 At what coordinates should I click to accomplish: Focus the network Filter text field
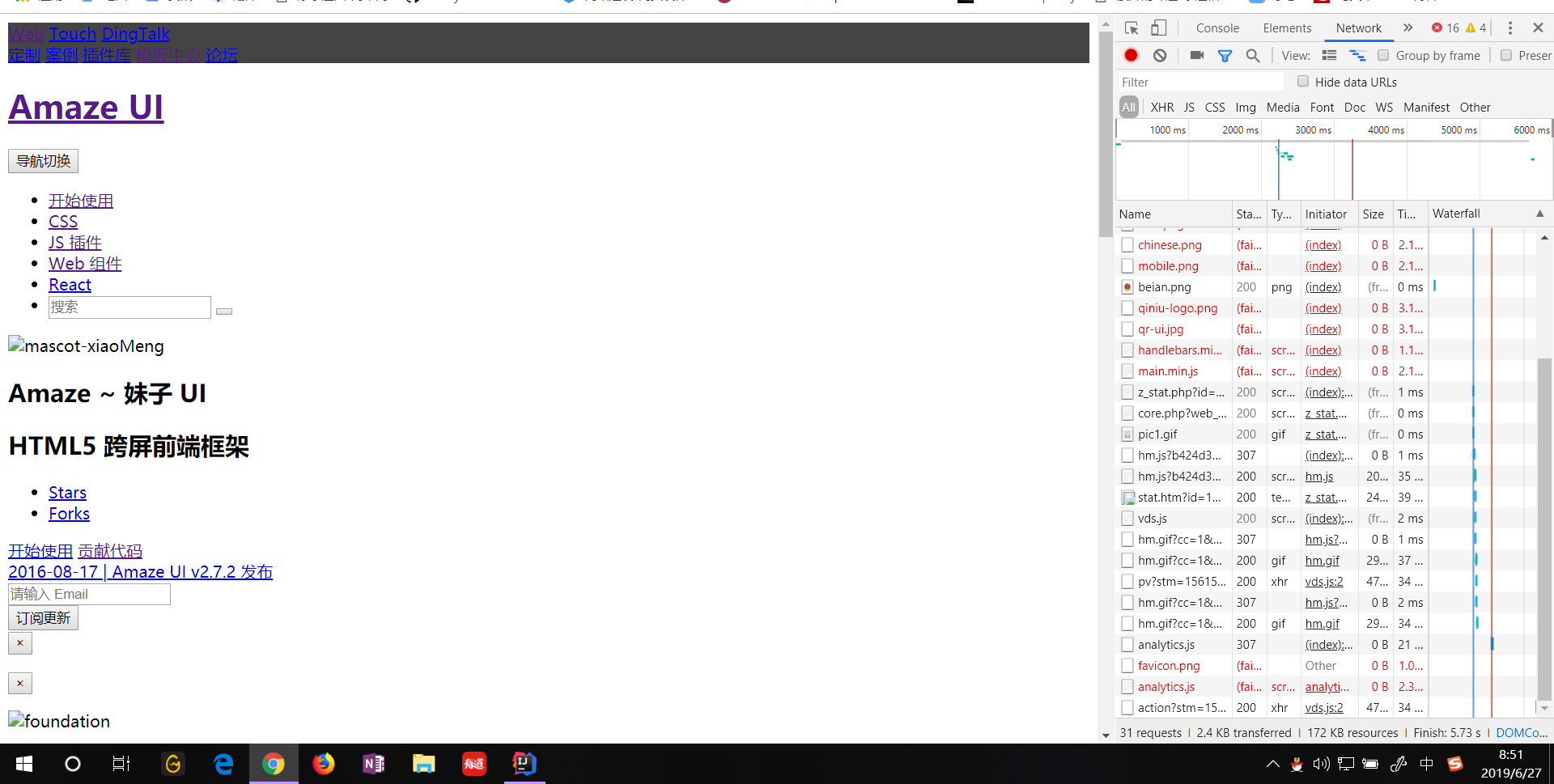[1201, 83]
